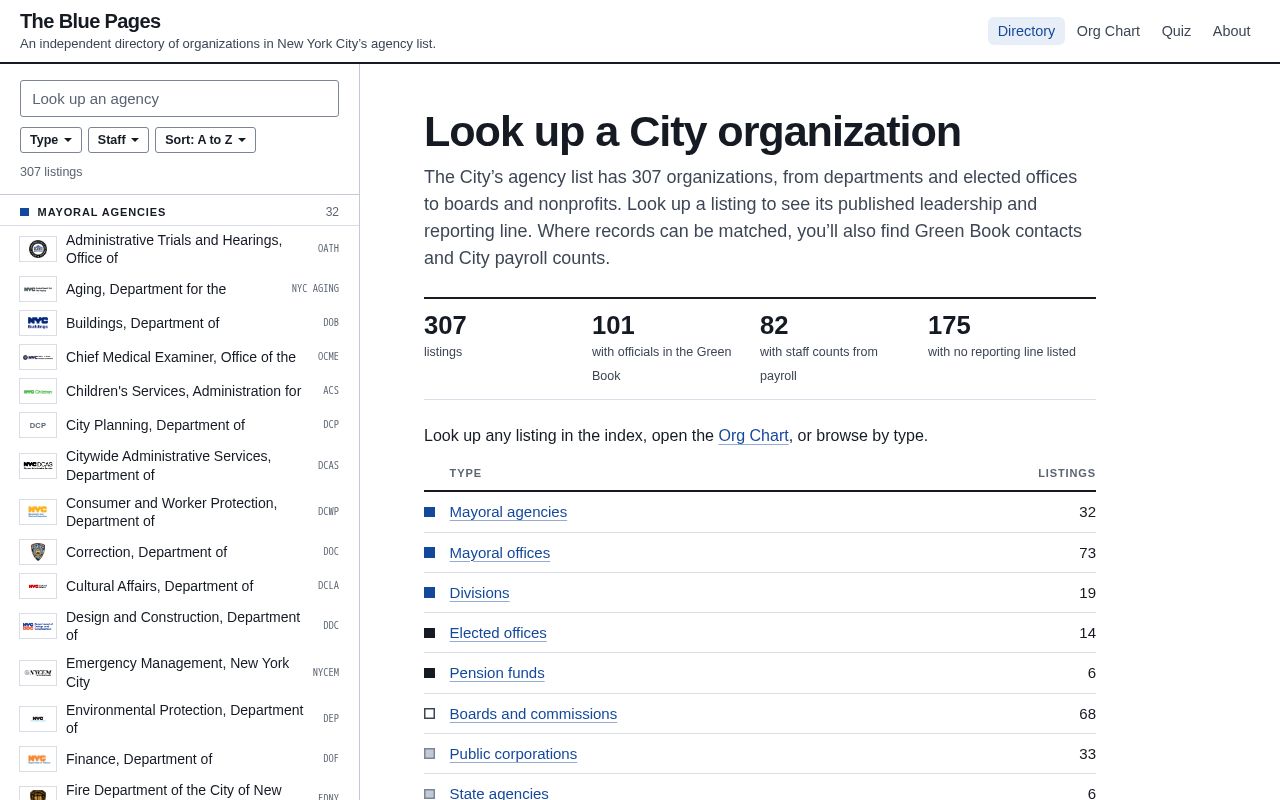Go to the Quiz page
Screen dimensions: 1280x800
coord(1176,31)
